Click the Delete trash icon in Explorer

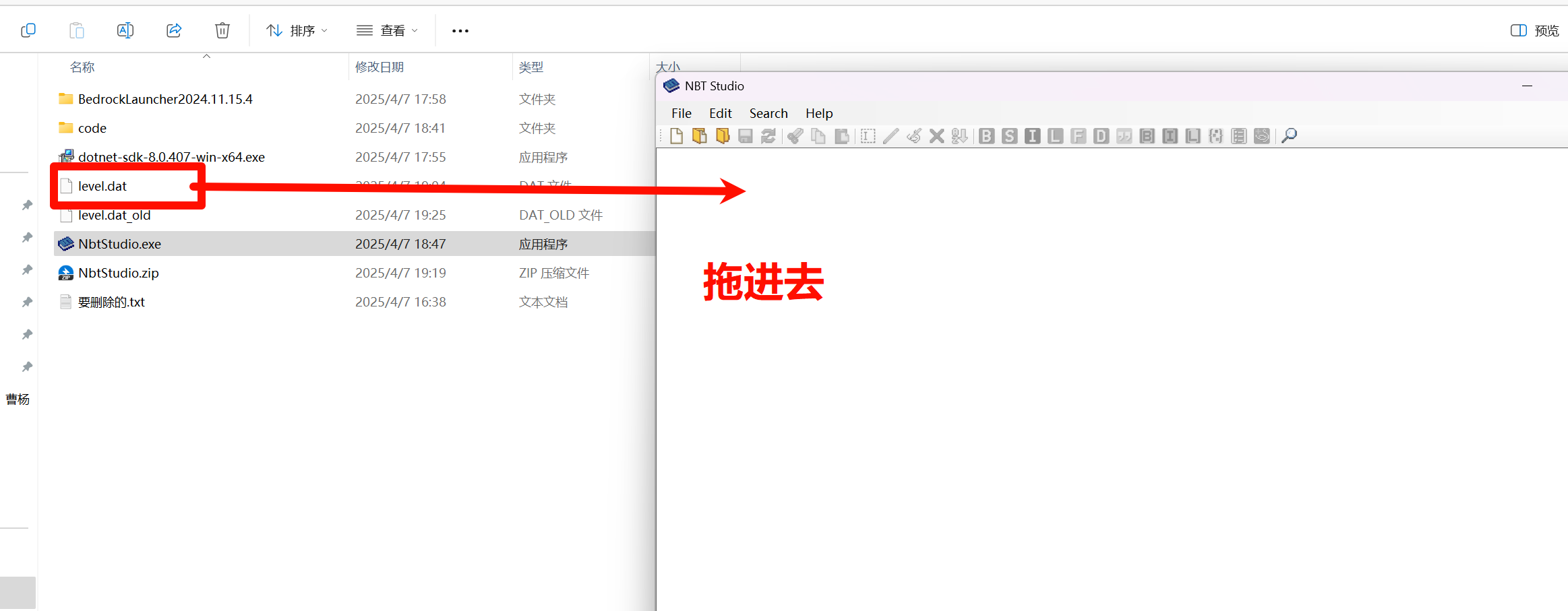pyautogui.click(x=222, y=30)
